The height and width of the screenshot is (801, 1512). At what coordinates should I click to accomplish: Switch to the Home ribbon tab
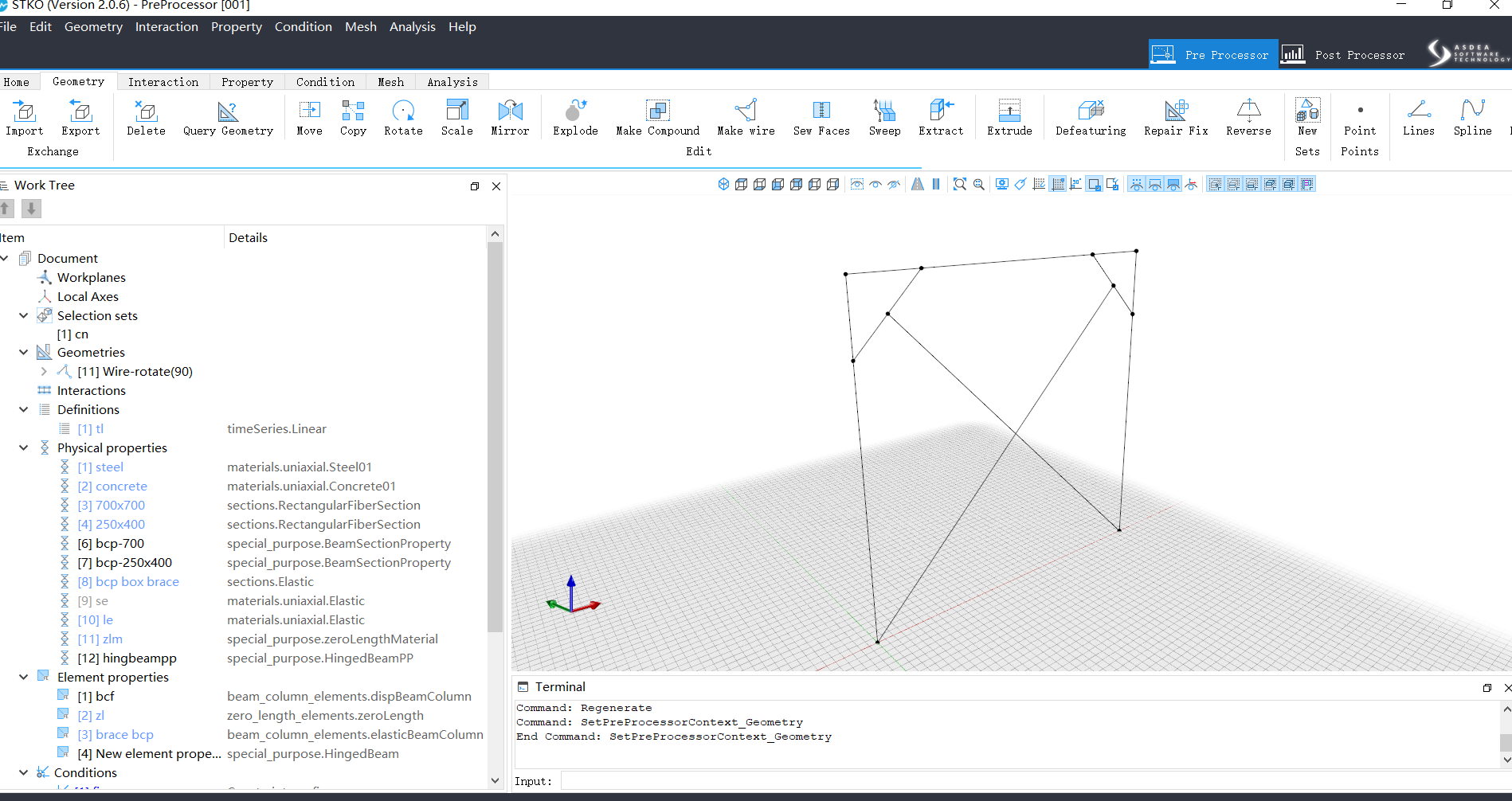16,81
